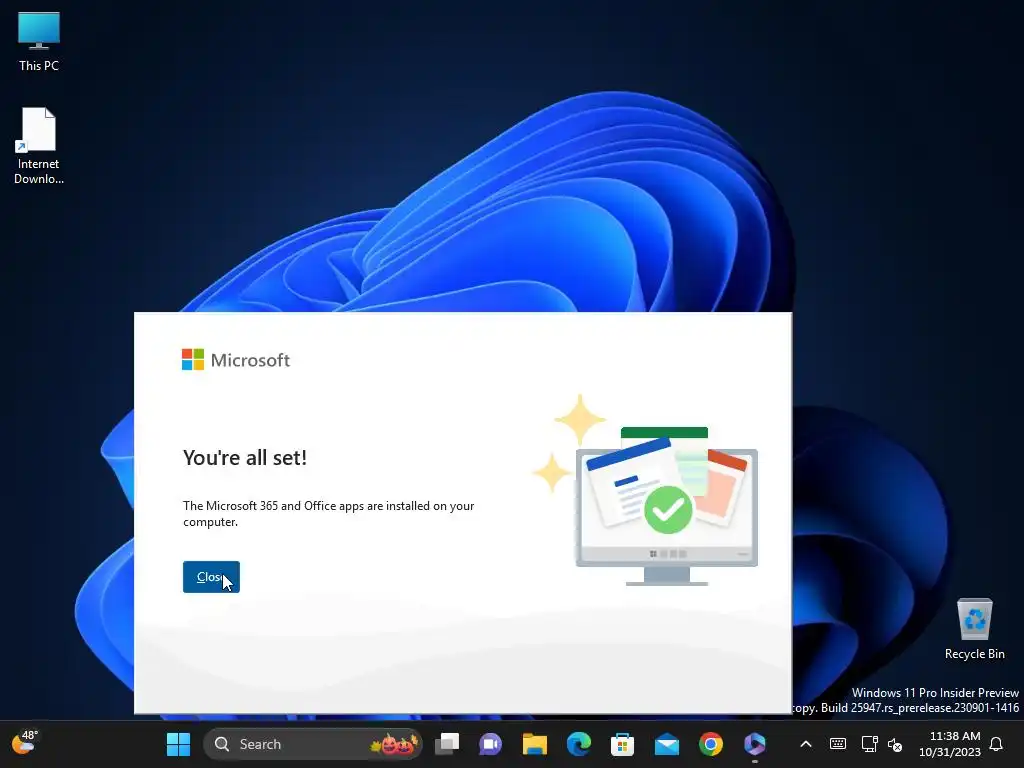The width and height of the screenshot is (1024, 768).
Task: Launch the Chat (Teams) taskbar icon
Action: tap(490, 744)
